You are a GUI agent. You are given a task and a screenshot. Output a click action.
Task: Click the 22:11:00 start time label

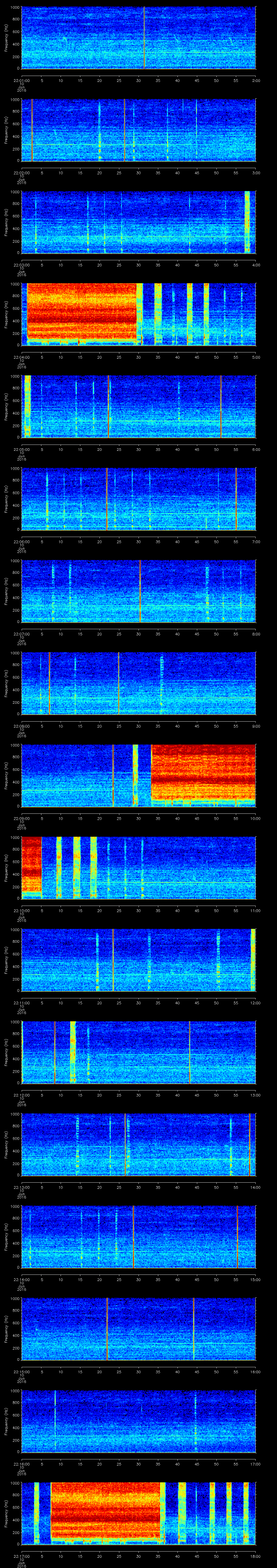[21, 1003]
